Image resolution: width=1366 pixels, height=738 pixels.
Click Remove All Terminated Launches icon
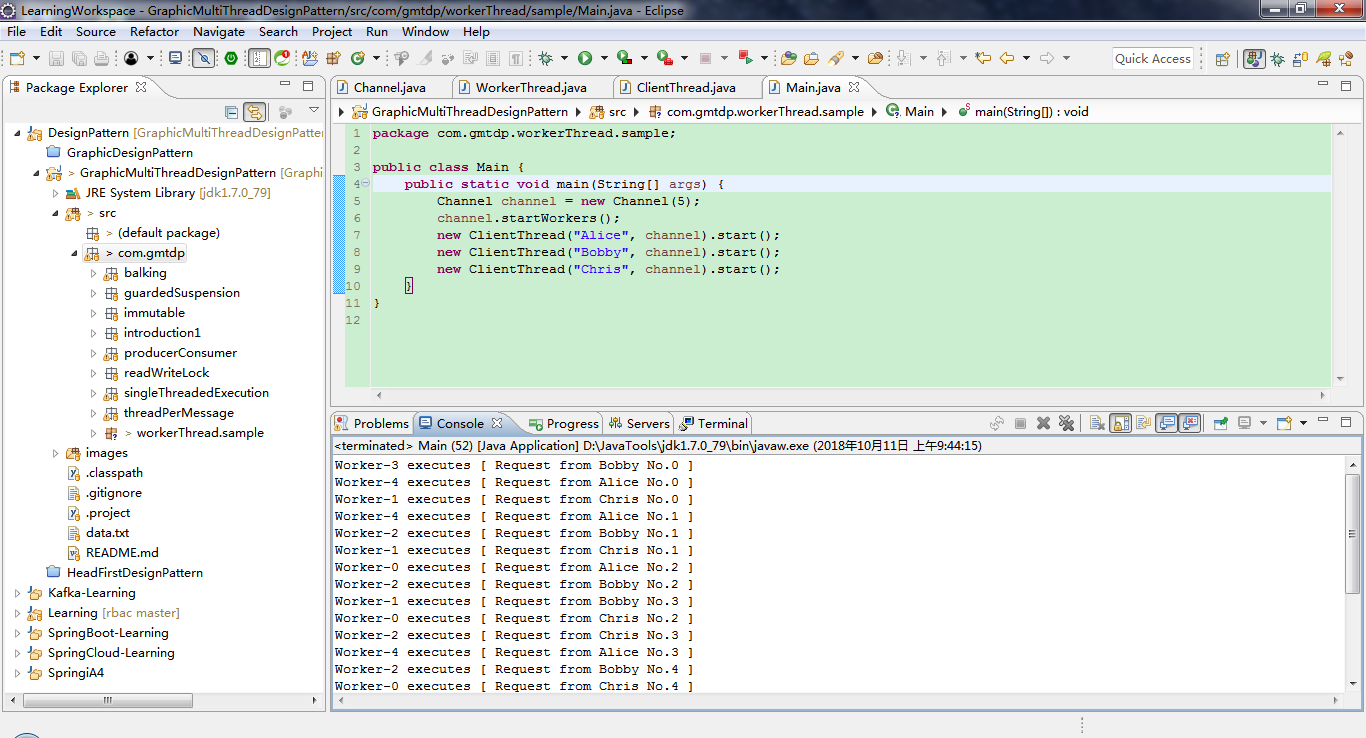coord(1067,423)
